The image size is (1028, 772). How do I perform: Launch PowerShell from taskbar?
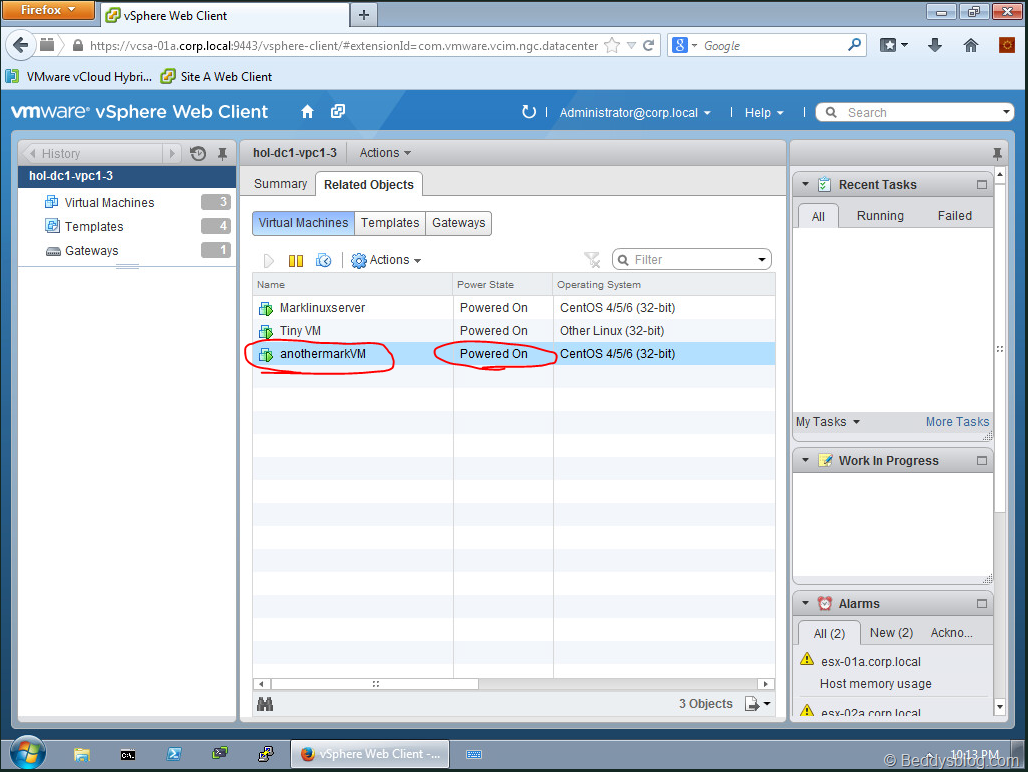click(x=174, y=754)
